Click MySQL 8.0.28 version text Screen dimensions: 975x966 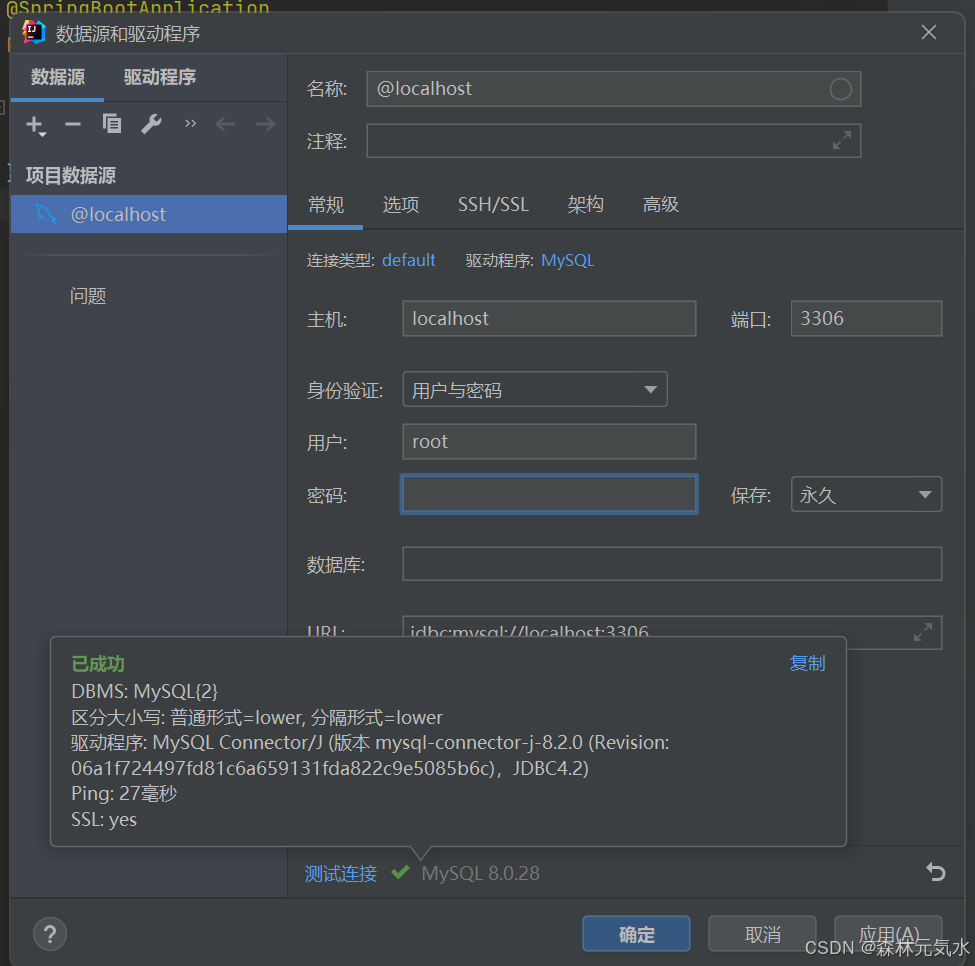click(480, 873)
